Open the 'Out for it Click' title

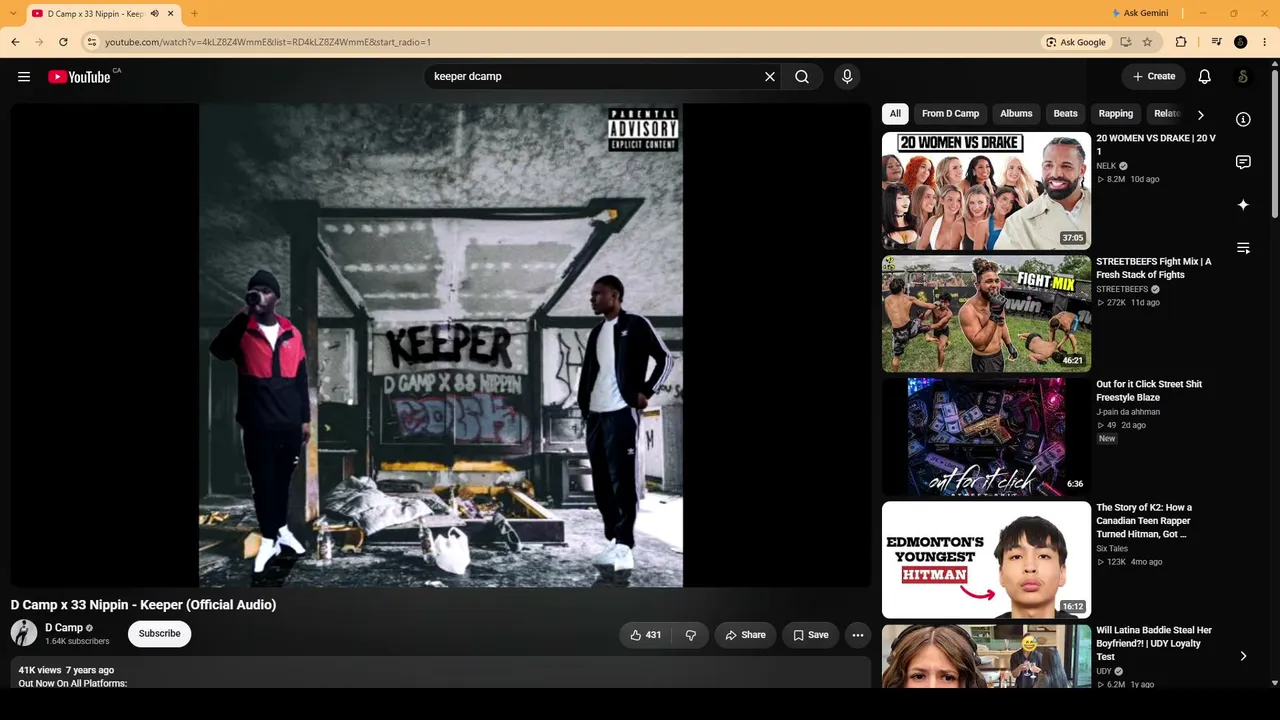pos(1149,391)
